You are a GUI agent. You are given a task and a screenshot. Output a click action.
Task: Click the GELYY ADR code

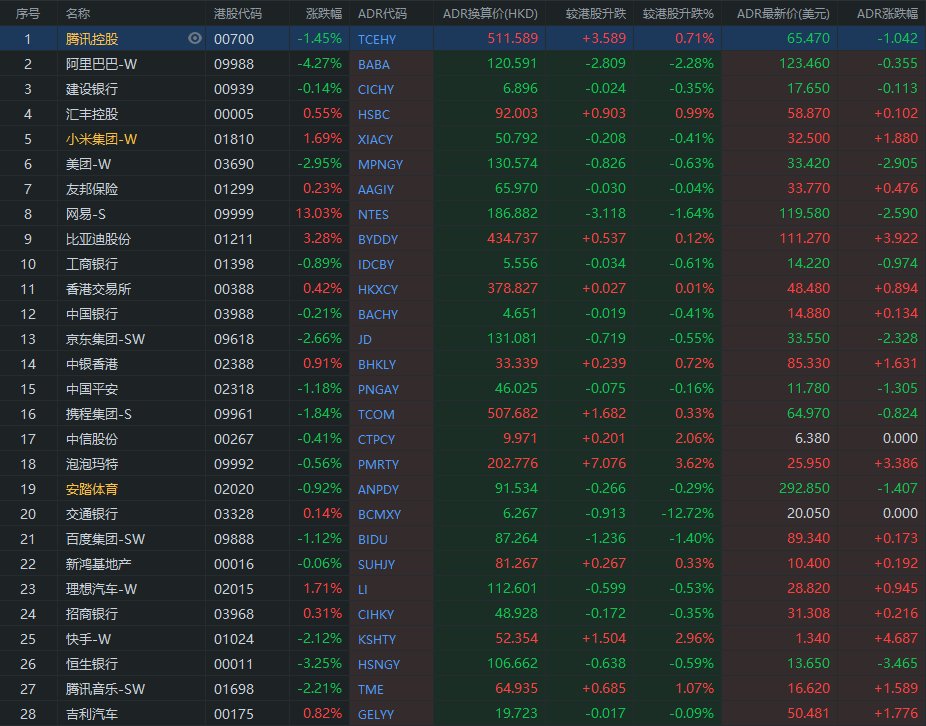pos(376,714)
